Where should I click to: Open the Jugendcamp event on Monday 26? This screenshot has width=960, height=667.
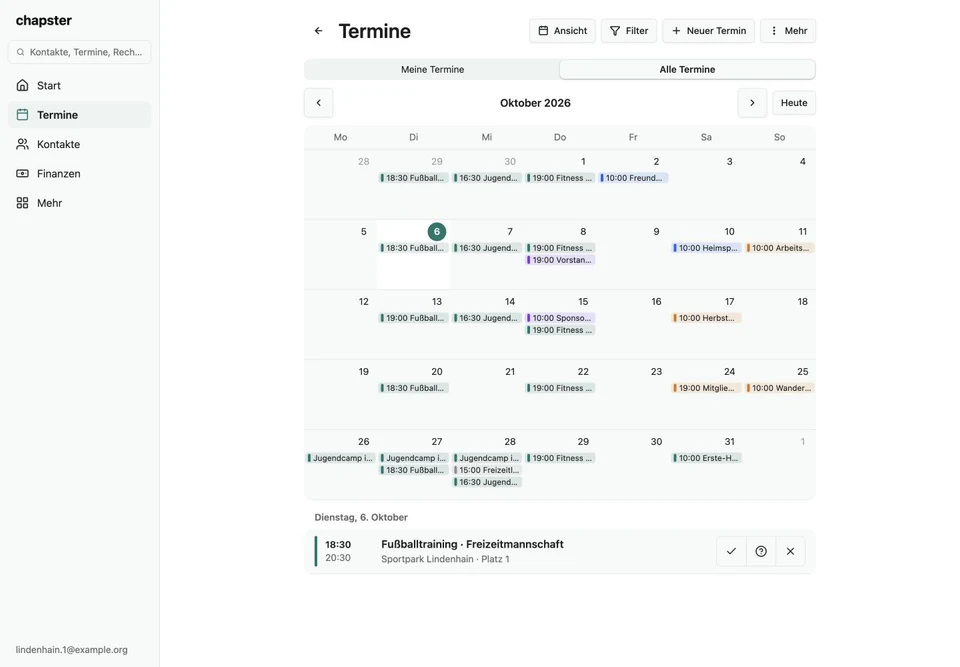click(x=340, y=458)
